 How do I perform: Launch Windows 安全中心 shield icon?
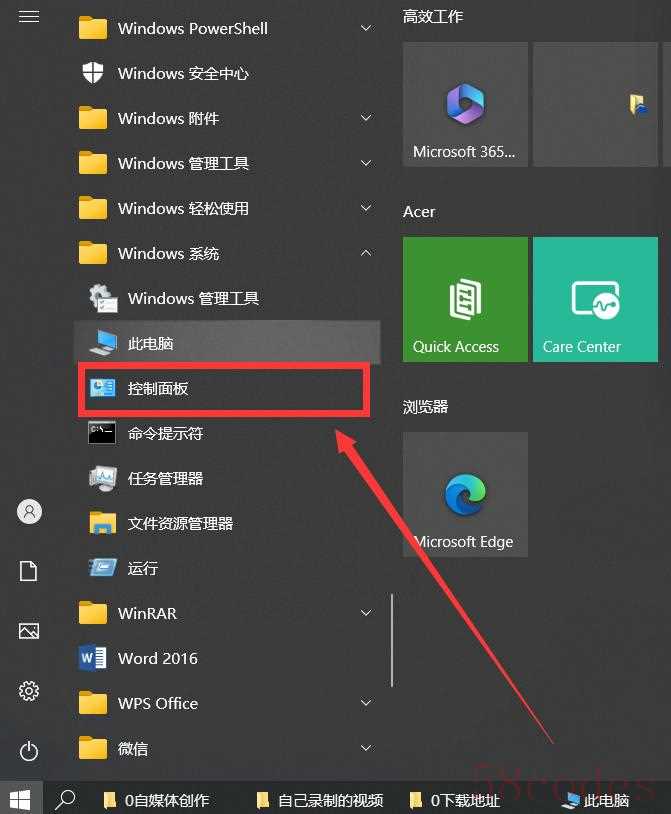[x=93, y=73]
